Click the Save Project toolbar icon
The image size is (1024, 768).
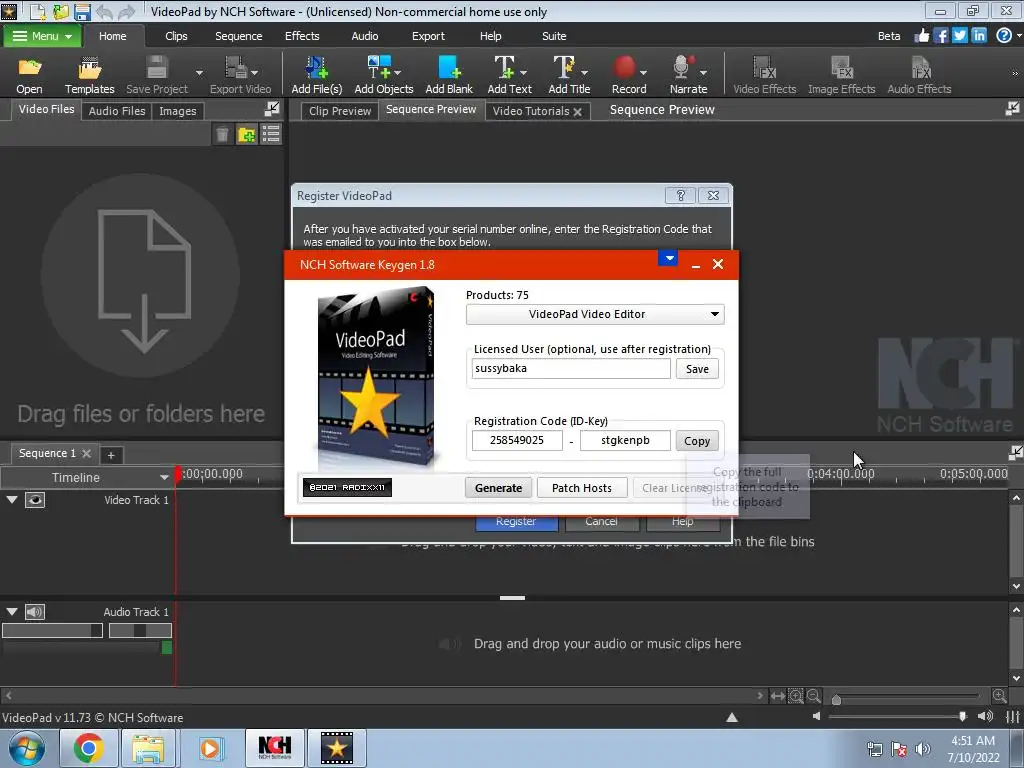157,67
